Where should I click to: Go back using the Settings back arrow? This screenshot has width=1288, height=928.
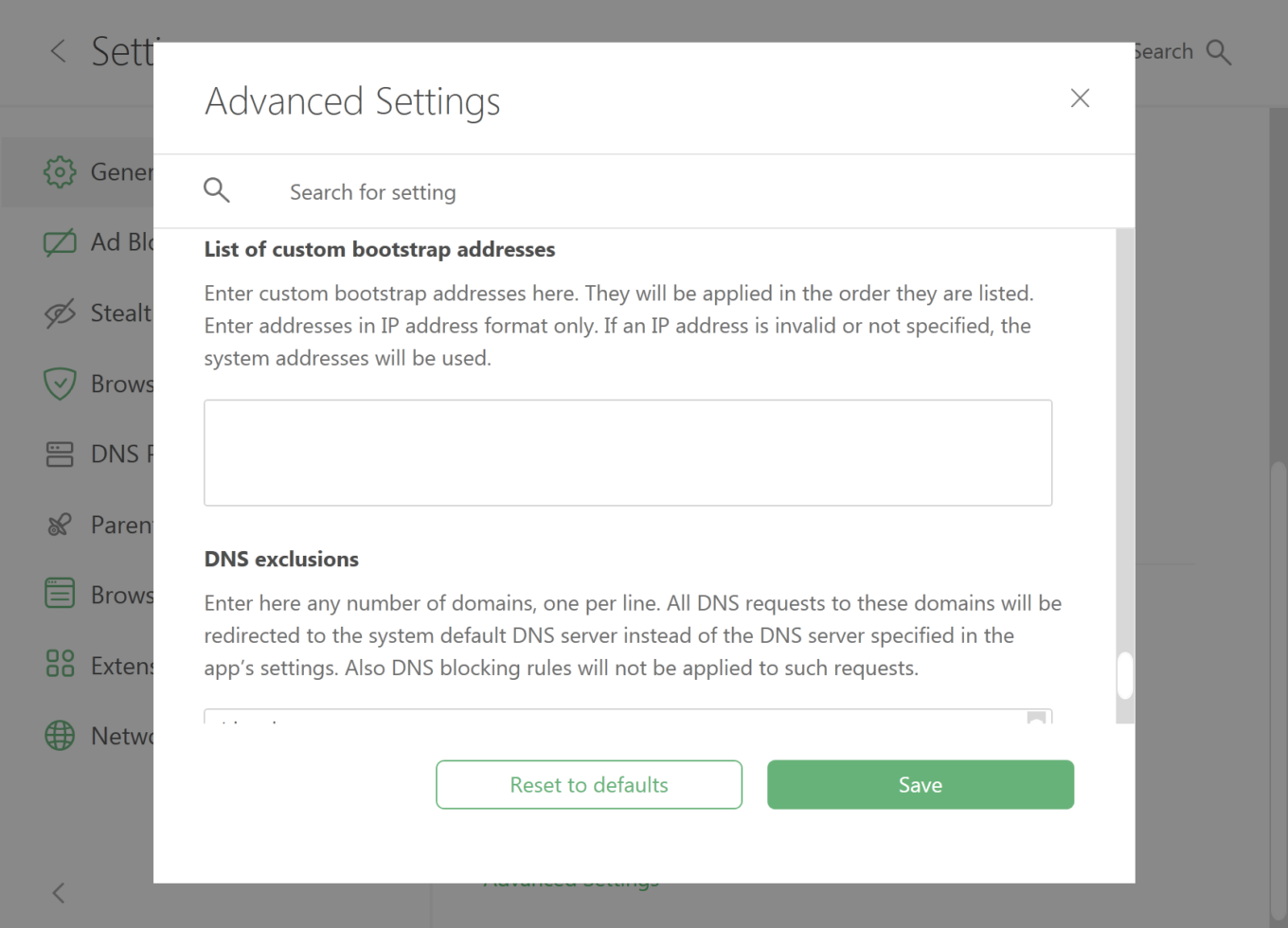(x=59, y=51)
